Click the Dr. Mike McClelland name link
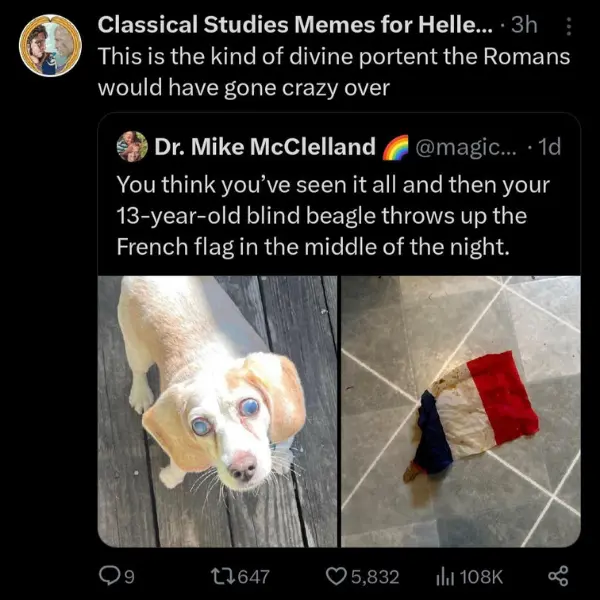Image resolution: width=600 pixels, height=600 pixels. click(265, 148)
